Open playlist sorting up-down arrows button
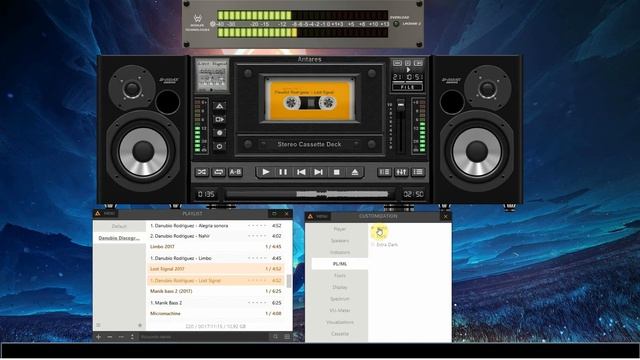This screenshot has width=640, height=360. (132, 337)
